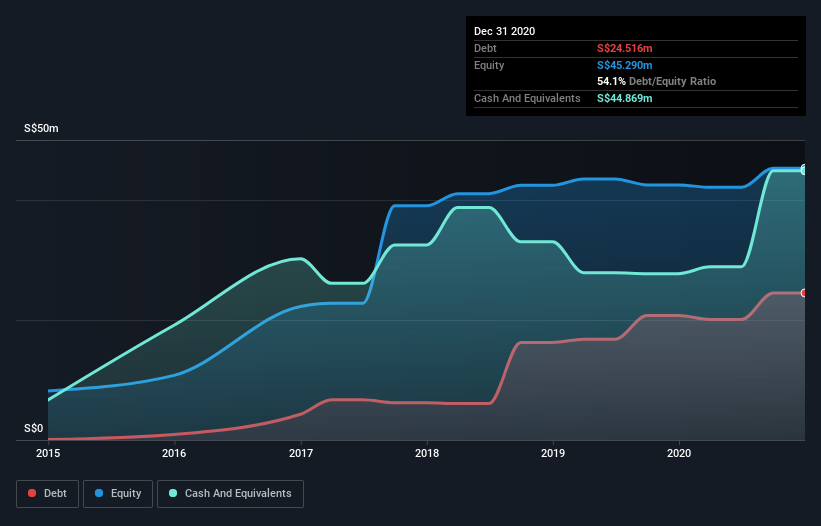Click the S$44.869m cash value

tap(625, 98)
